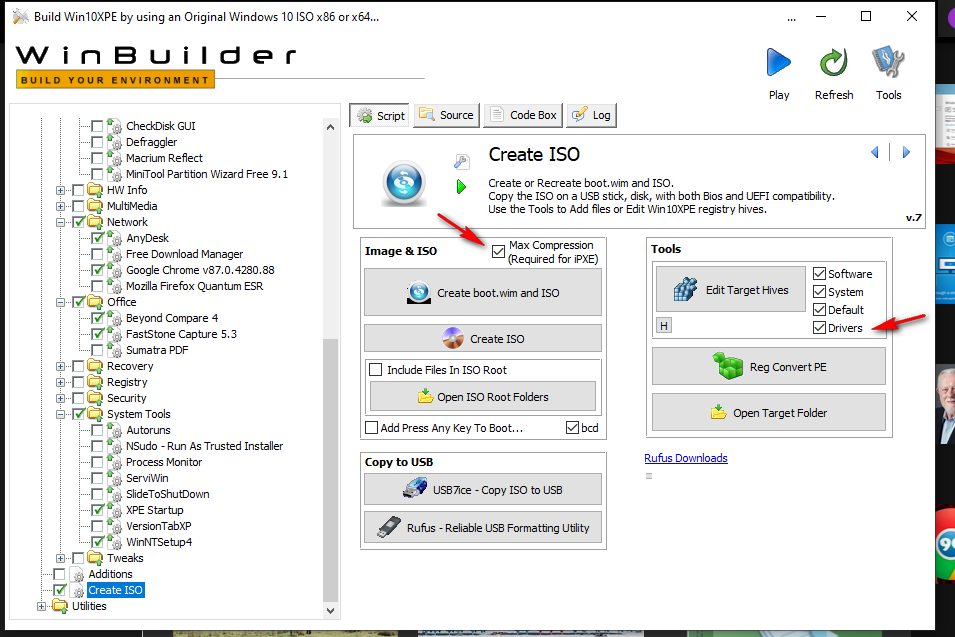Uncheck the Software hive checkbox
Image resolution: width=955 pixels, height=637 pixels.
(x=819, y=274)
